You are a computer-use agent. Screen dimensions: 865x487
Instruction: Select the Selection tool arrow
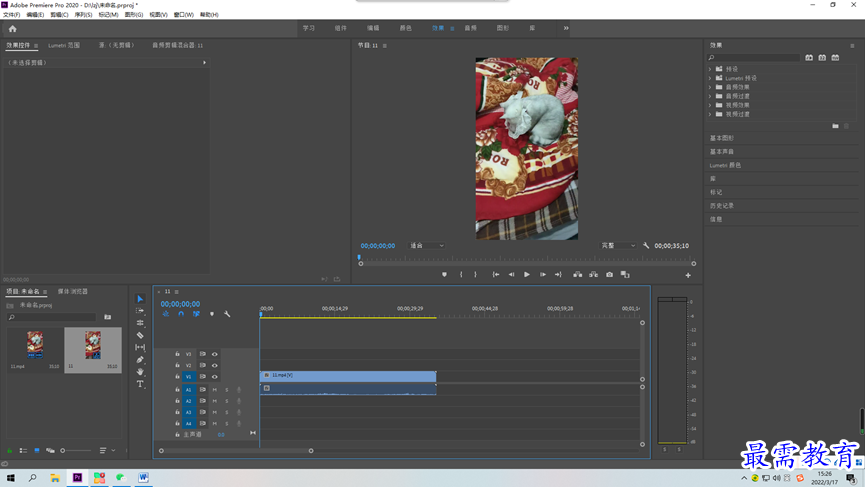point(140,299)
